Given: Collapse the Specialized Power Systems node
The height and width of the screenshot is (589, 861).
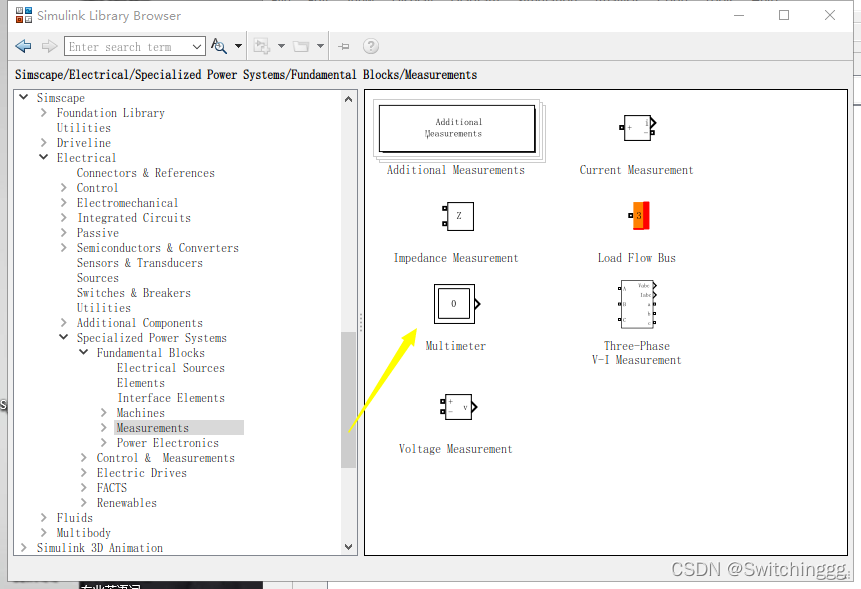Looking at the screenshot, I should (x=64, y=337).
